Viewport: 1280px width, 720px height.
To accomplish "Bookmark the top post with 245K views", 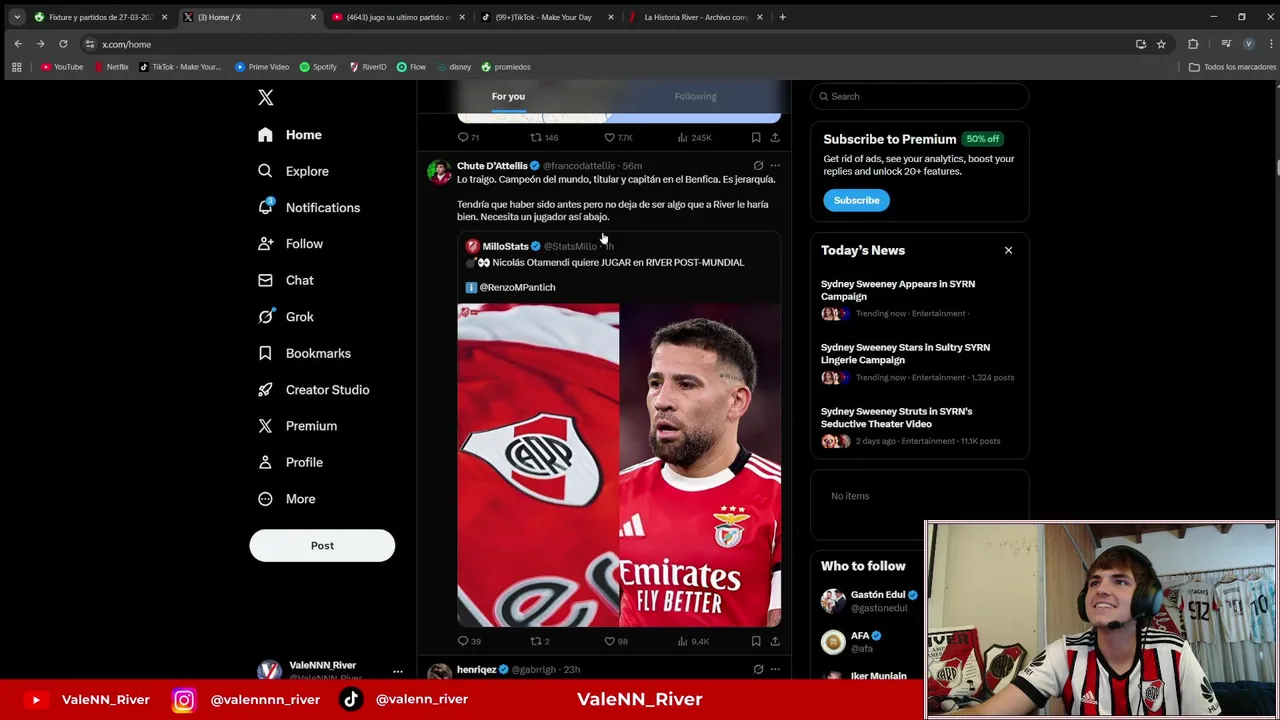I will (756, 137).
